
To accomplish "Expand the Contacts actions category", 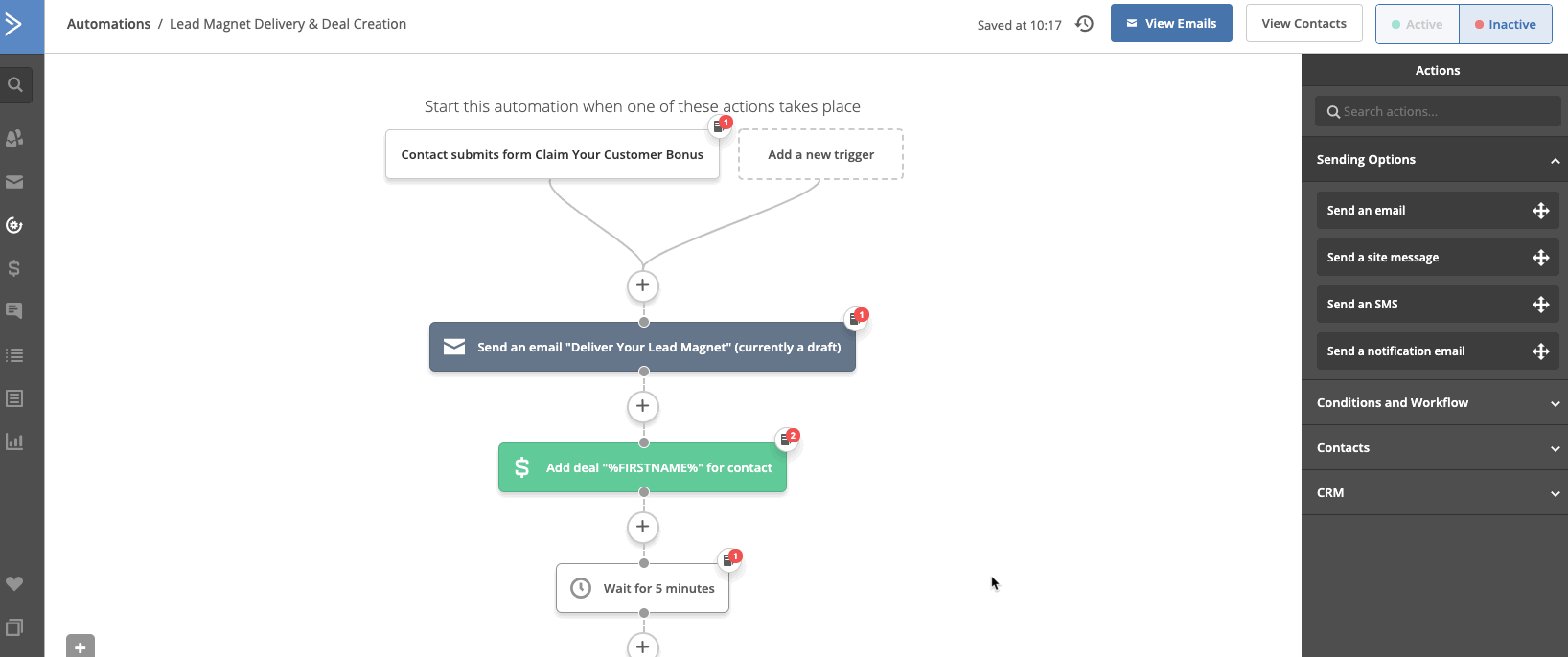I will tap(1434, 447).
